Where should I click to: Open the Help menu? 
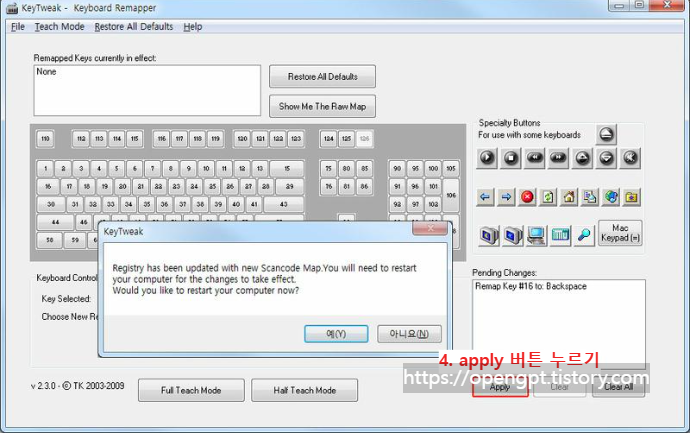193,27
